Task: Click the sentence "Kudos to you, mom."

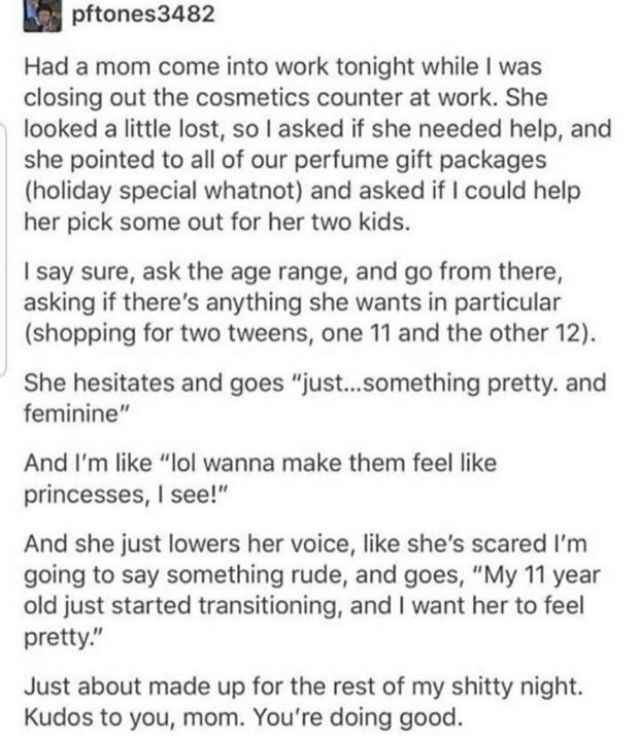Action: point(135,717)
